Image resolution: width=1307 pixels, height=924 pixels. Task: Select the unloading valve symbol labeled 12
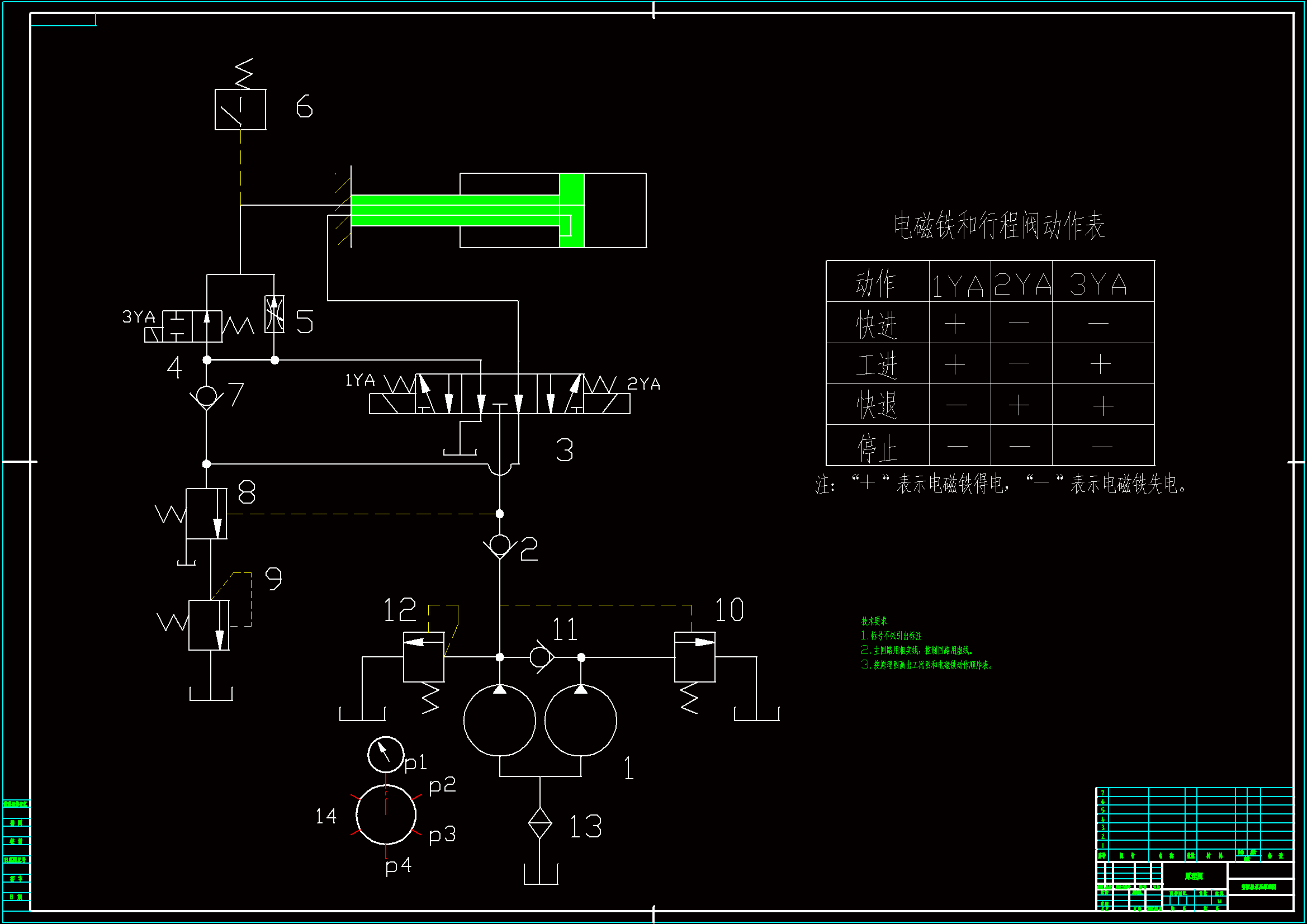[424, 656]
